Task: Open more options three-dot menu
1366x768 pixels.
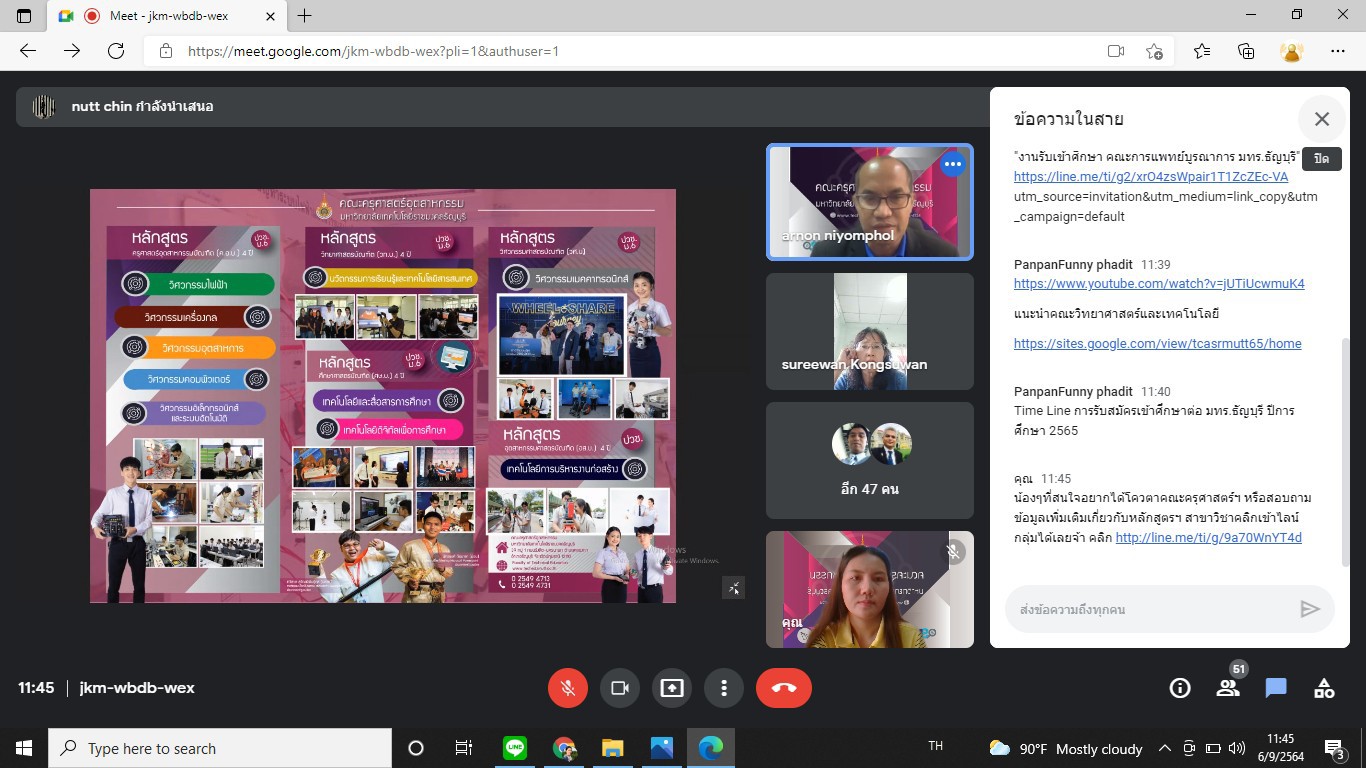Action: click(x=724, y=688)
